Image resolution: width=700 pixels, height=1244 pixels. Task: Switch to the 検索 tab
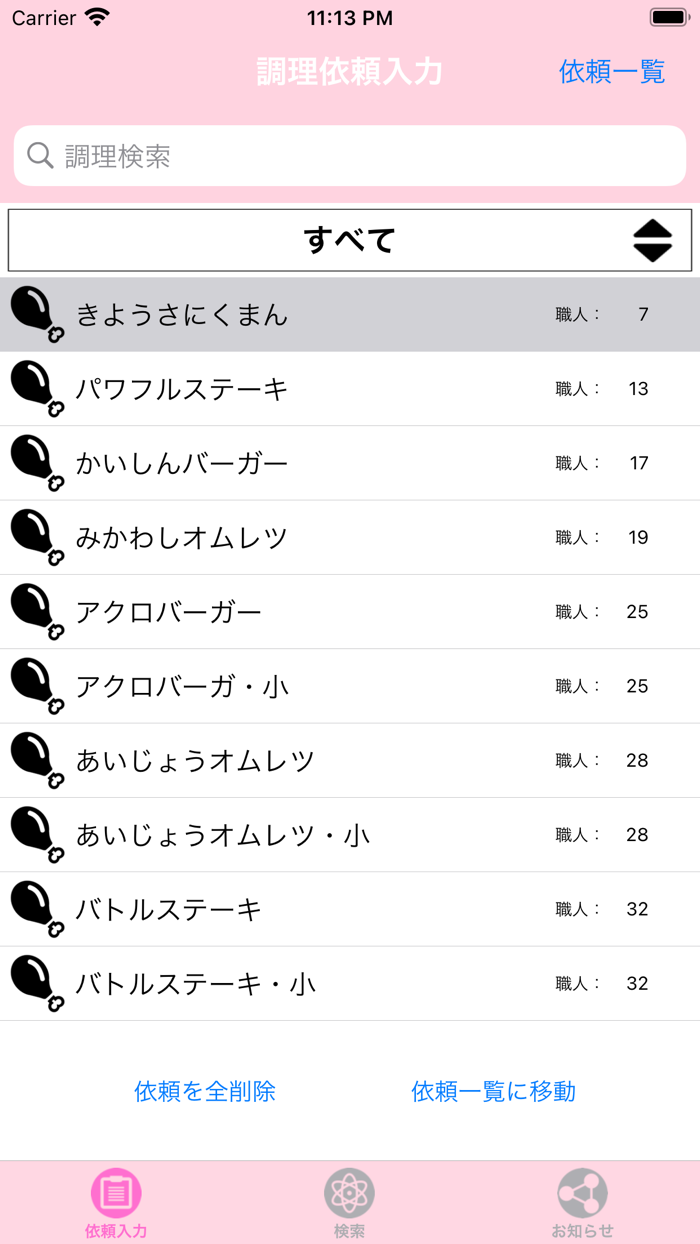[x=349, y=1192]
